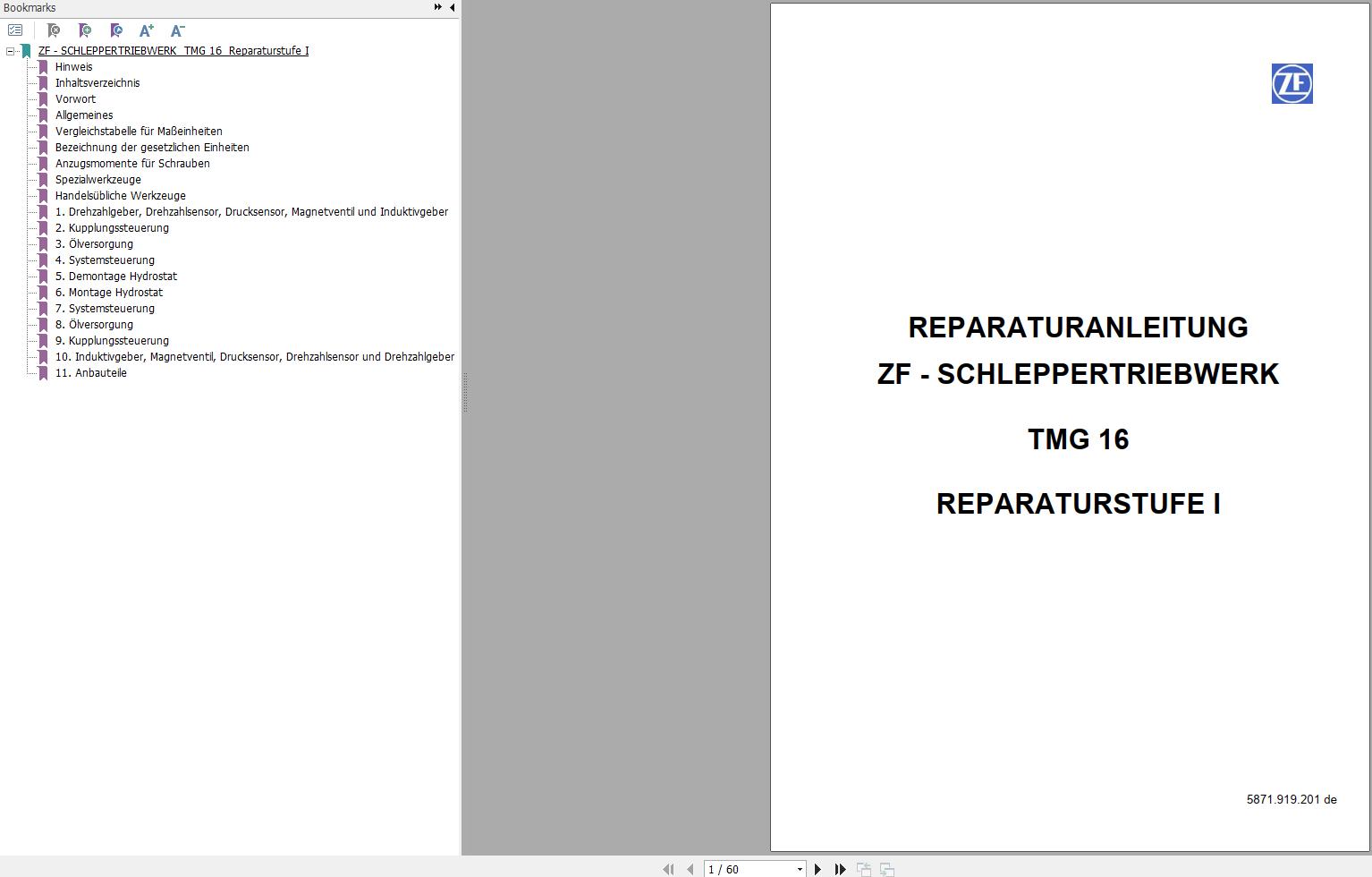Go to the first page

667,869
